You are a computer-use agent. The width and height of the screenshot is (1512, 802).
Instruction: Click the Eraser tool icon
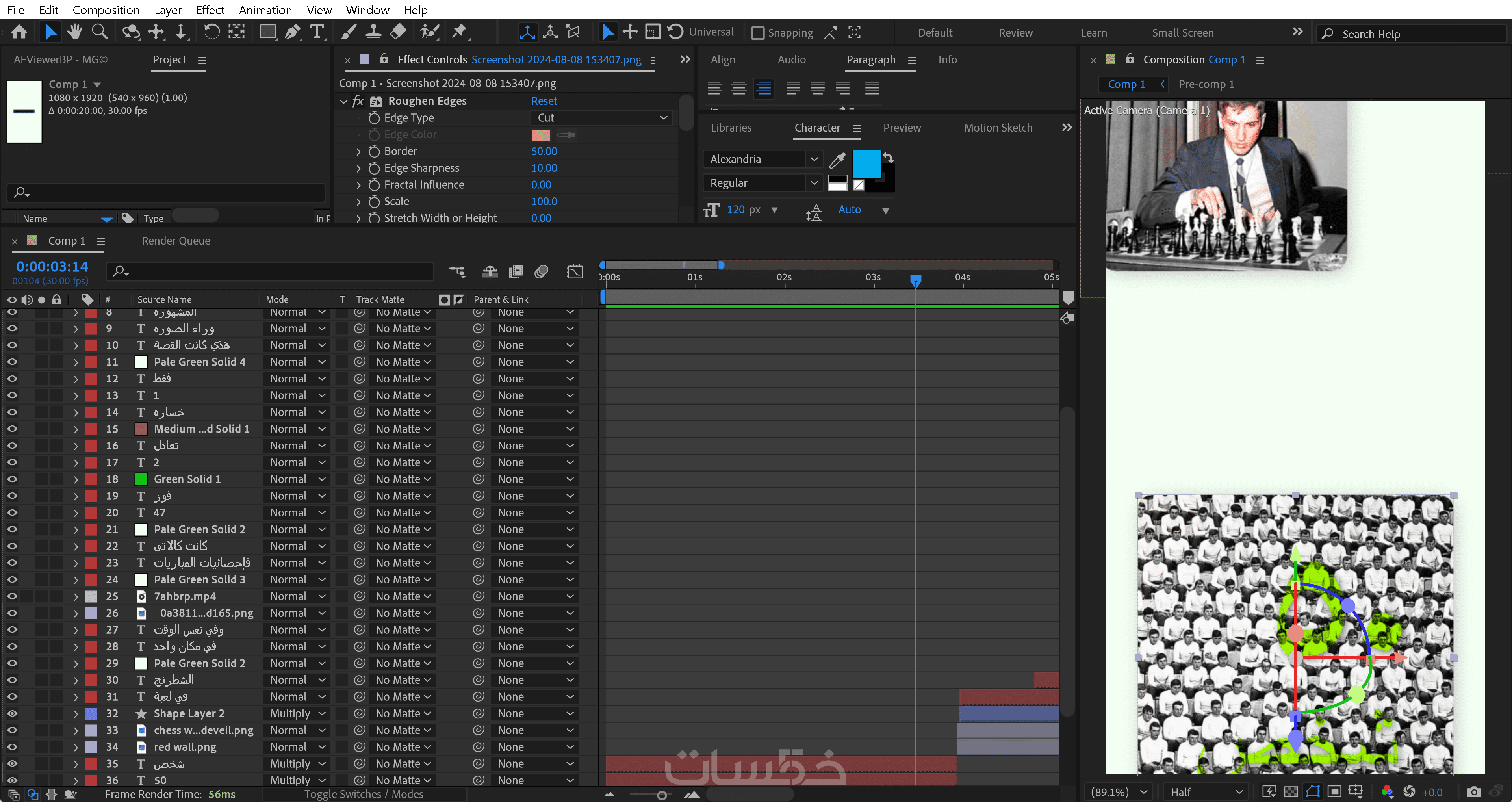pos(399,32)
